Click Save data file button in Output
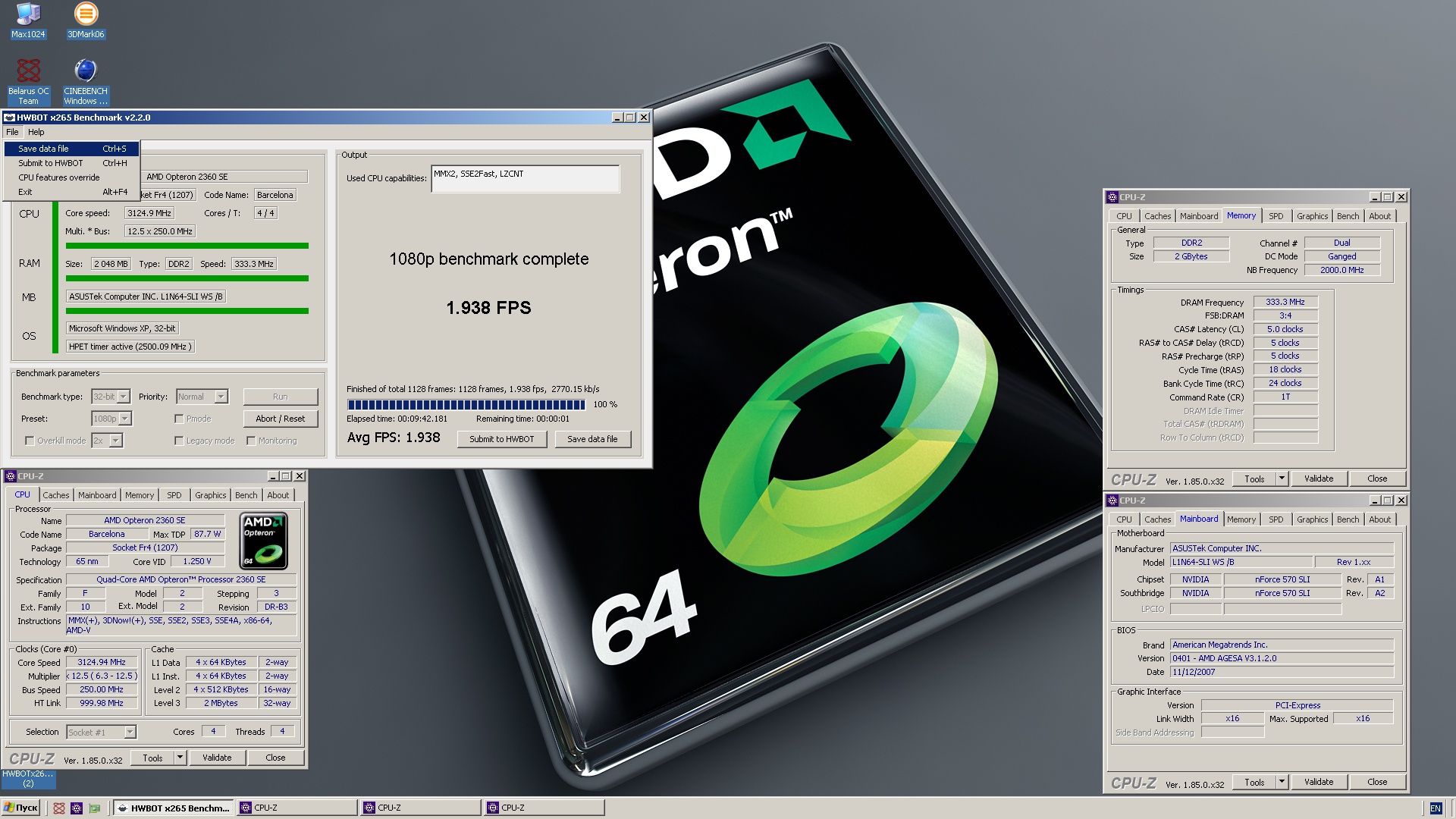1456x819 pixels. [x=592, y=439]
